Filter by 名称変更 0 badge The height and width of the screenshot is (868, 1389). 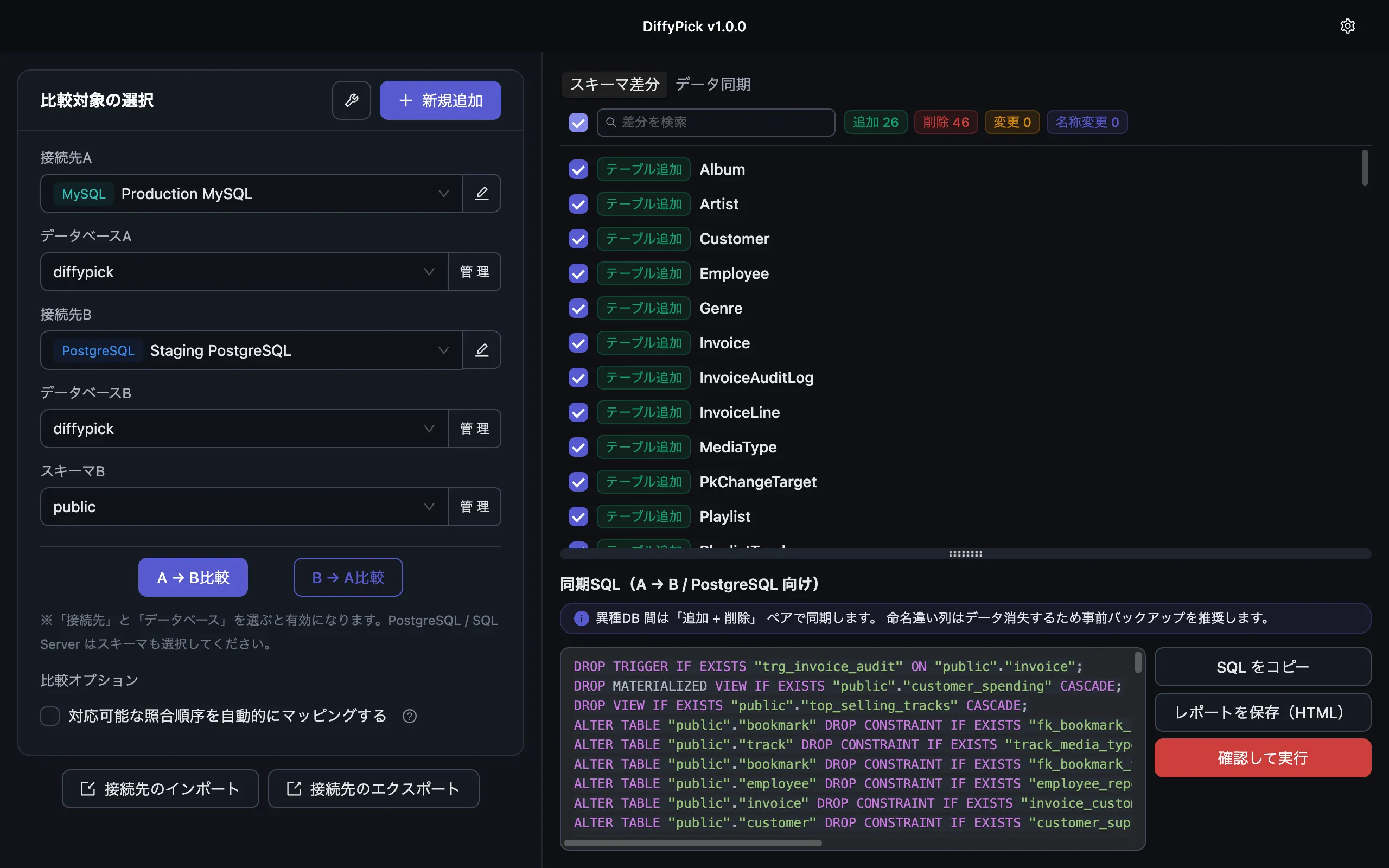point(1087,122)
